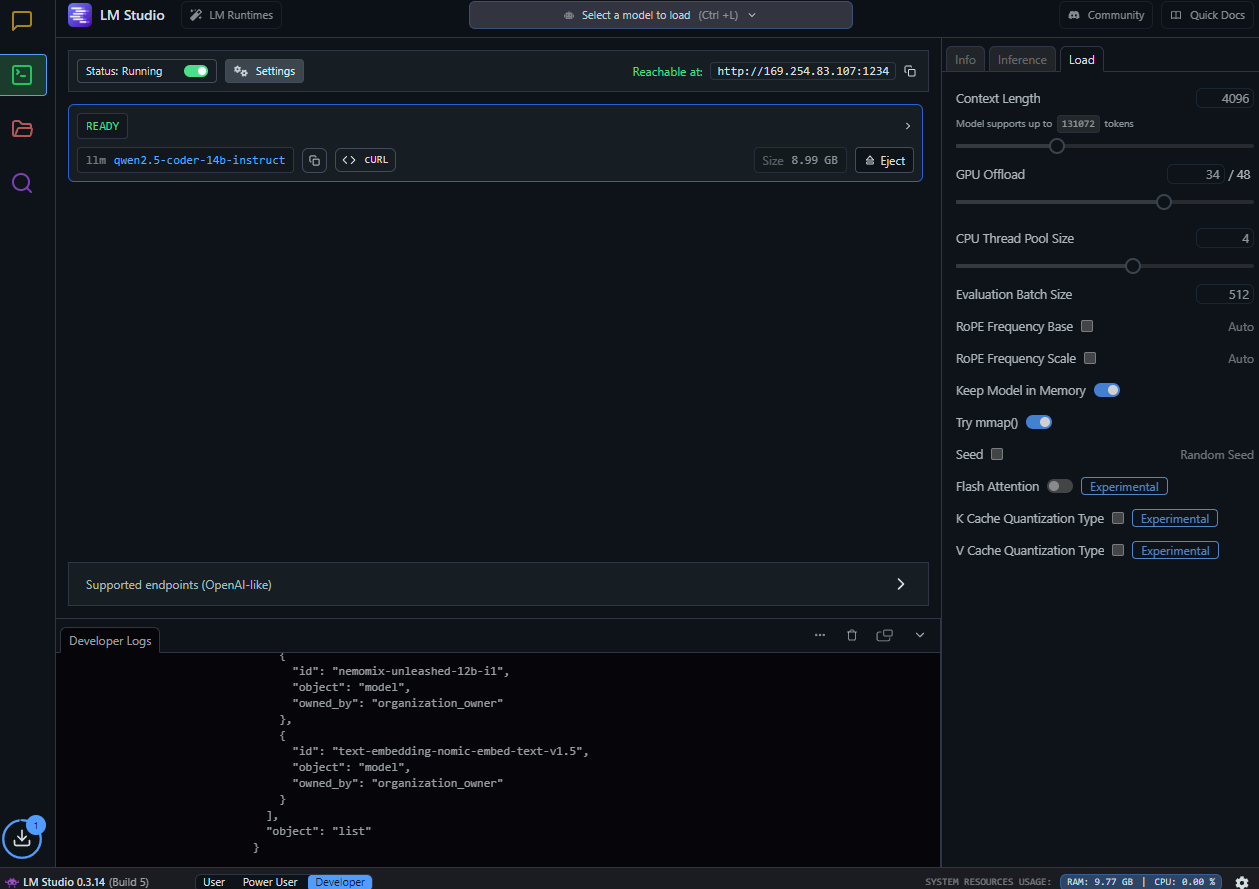Eject the loaded qwen2.5-coder model

point(884,160)
